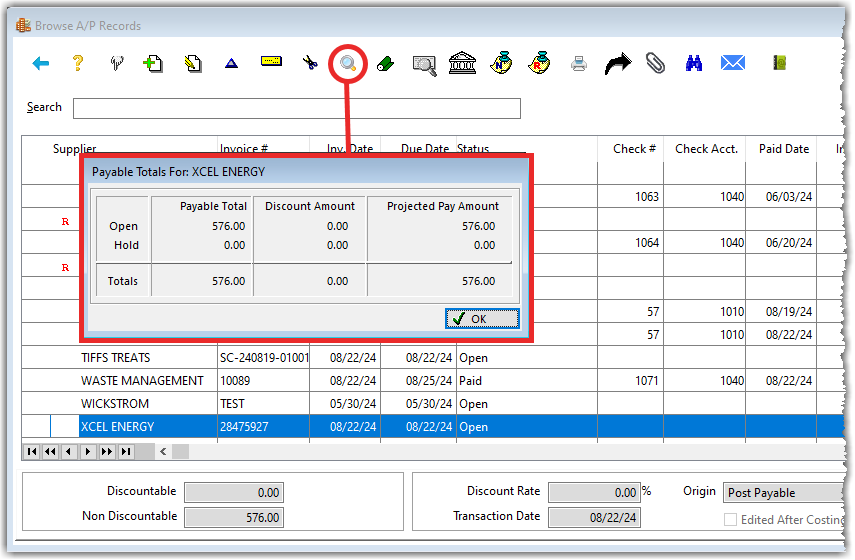Screen dimensions: 855x560
Task: Click the gray tooth-shaped toolbar icon
Action: [x=117, y=64]
